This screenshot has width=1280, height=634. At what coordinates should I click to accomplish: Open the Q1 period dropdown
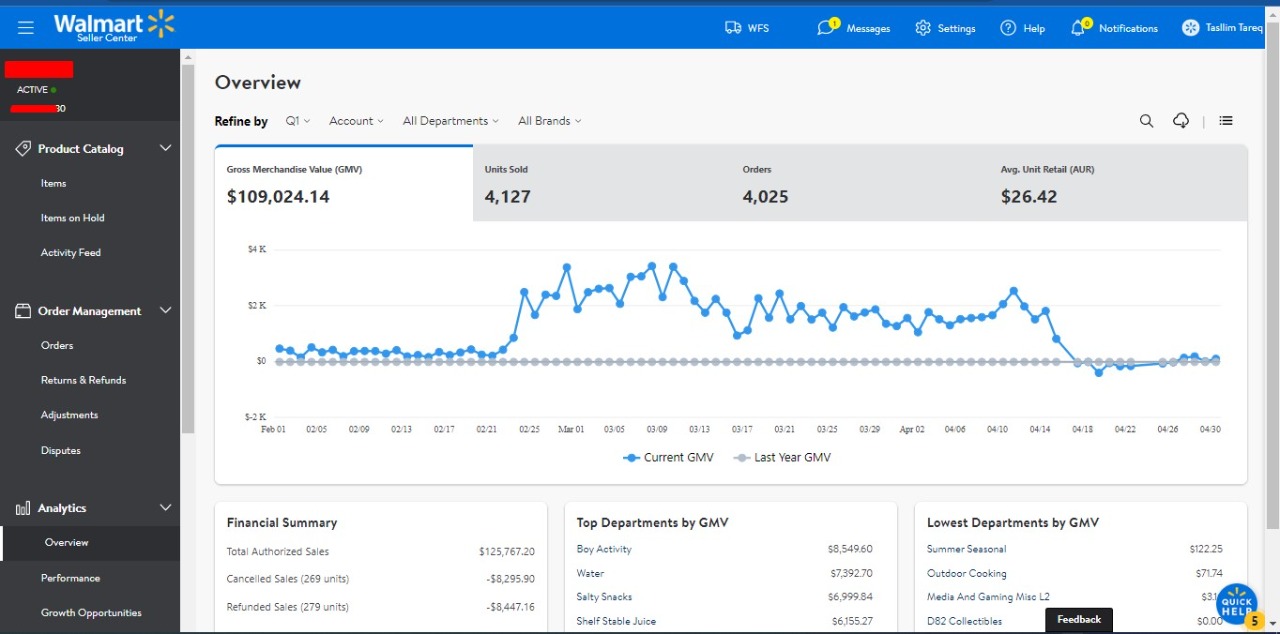tap(297, 121)
